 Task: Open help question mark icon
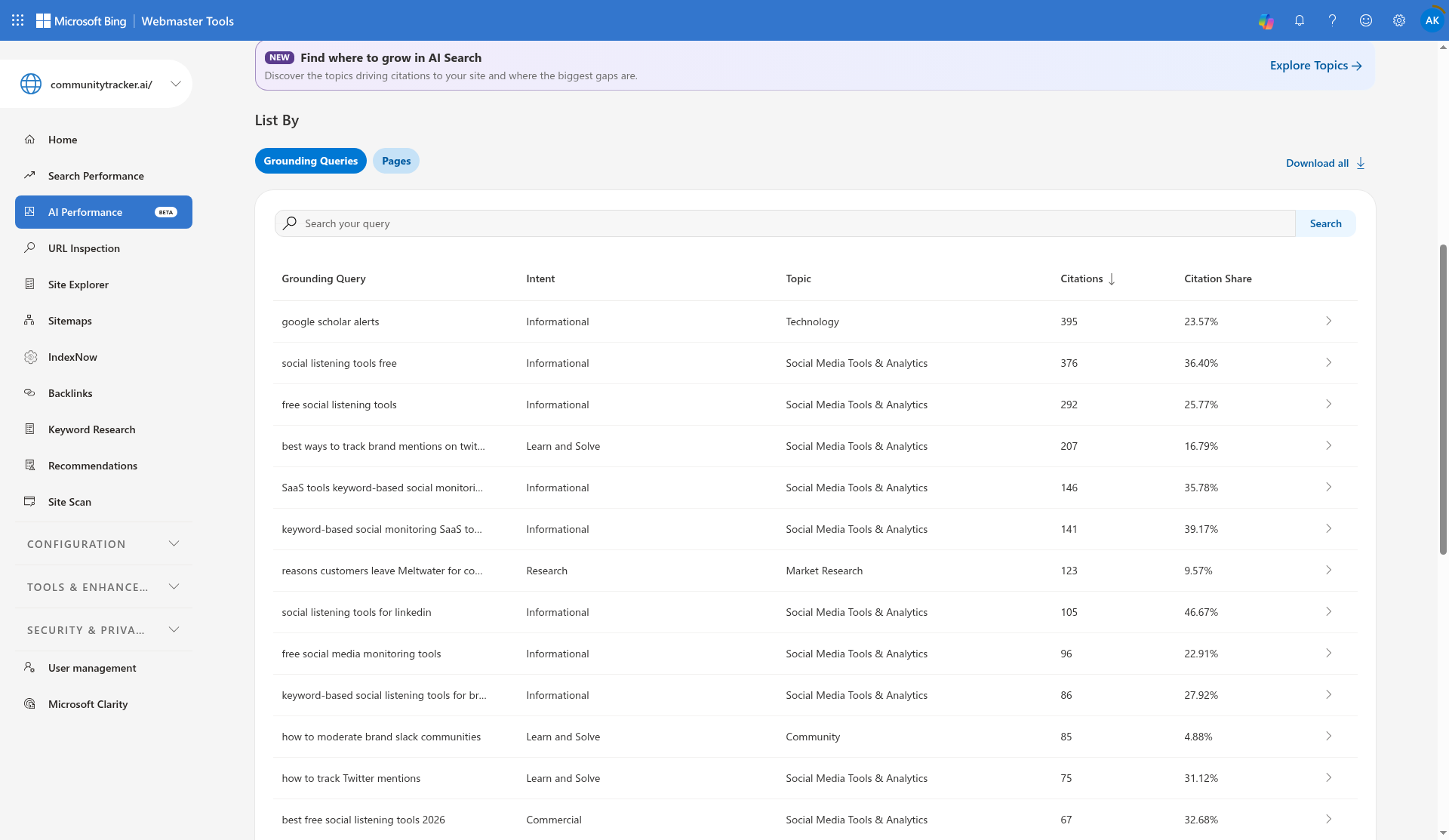(1332, 21)
